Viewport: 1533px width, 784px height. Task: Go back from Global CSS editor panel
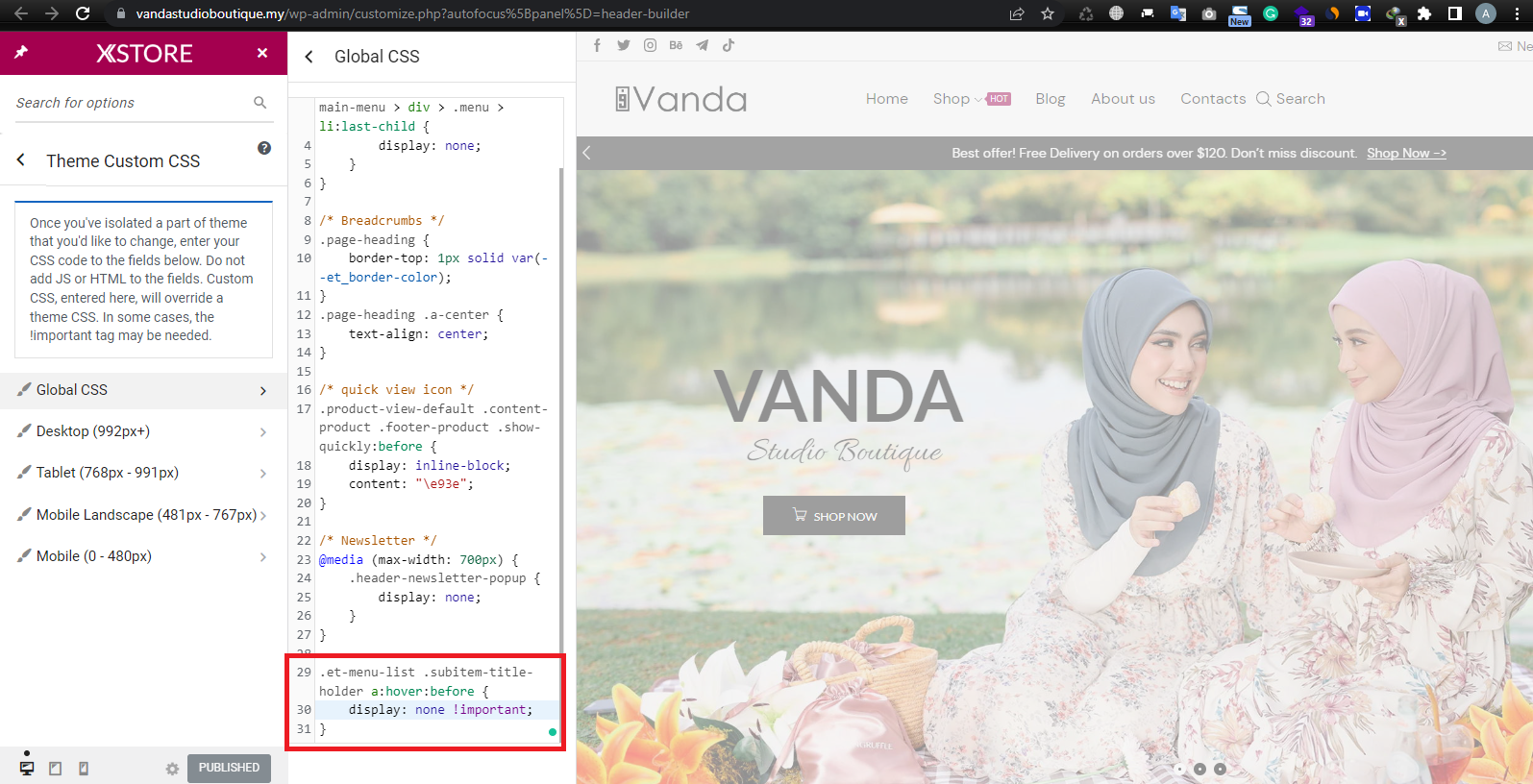coord(309,57)
